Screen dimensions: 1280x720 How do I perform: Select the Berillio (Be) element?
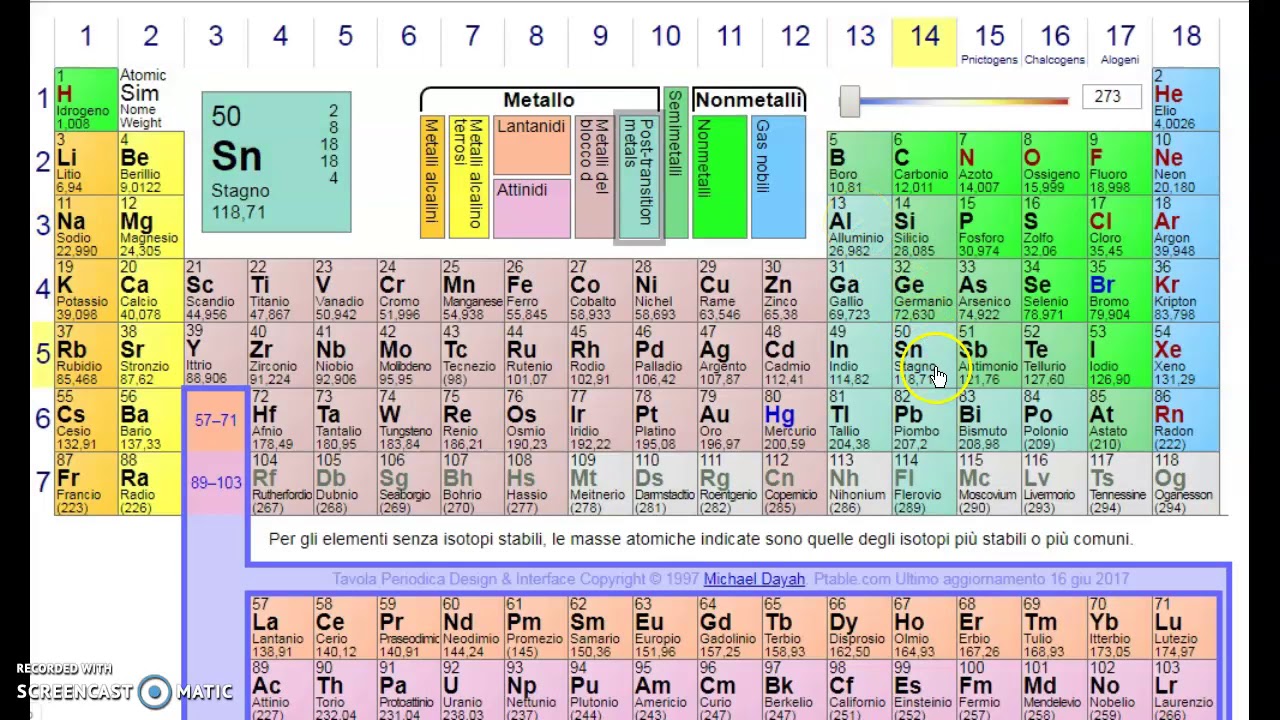(x=151, y=164)
